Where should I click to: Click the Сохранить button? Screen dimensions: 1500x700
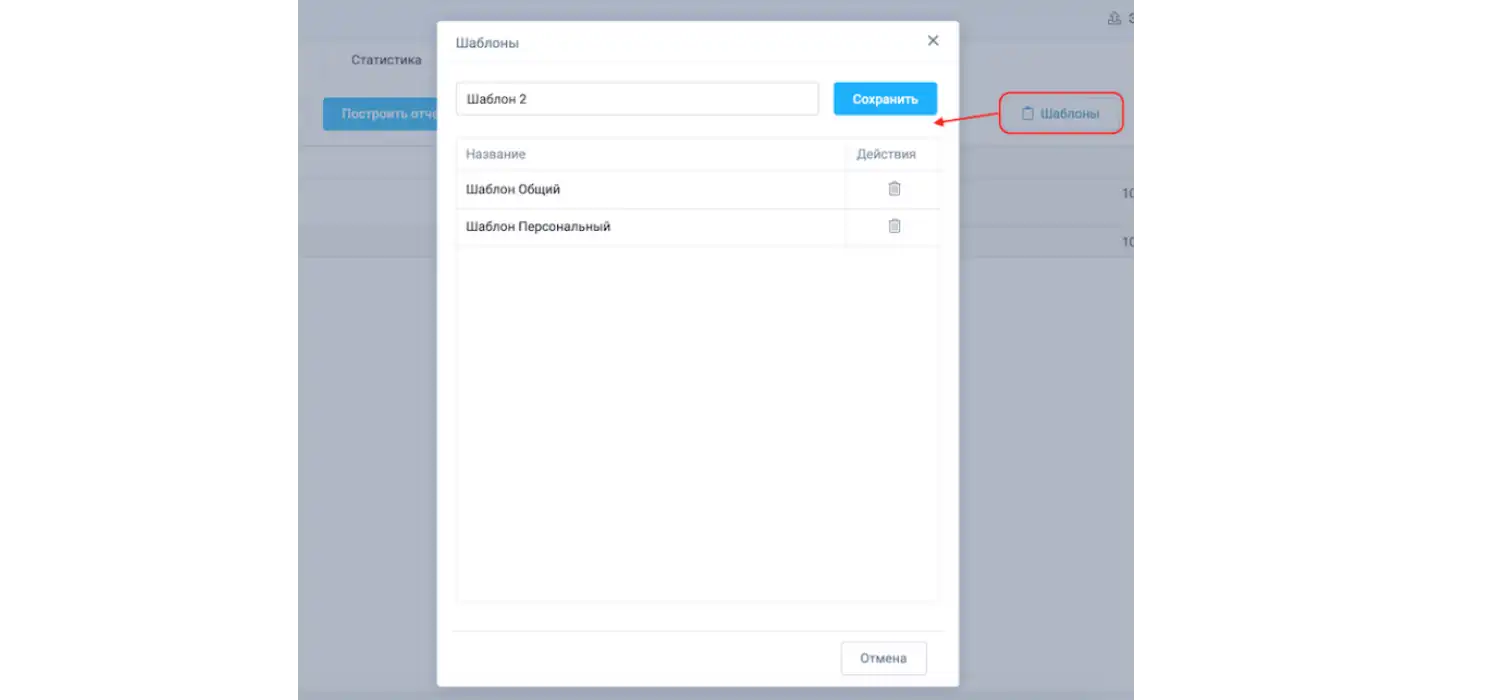click(885, 99)
